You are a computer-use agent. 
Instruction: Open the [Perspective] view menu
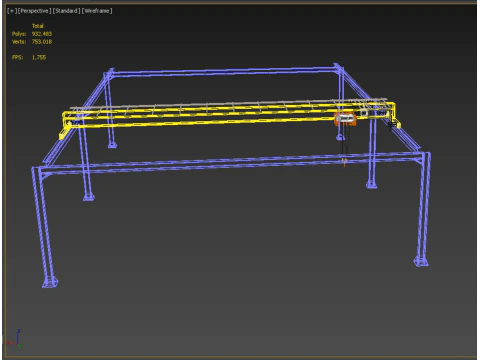(34, 11)
